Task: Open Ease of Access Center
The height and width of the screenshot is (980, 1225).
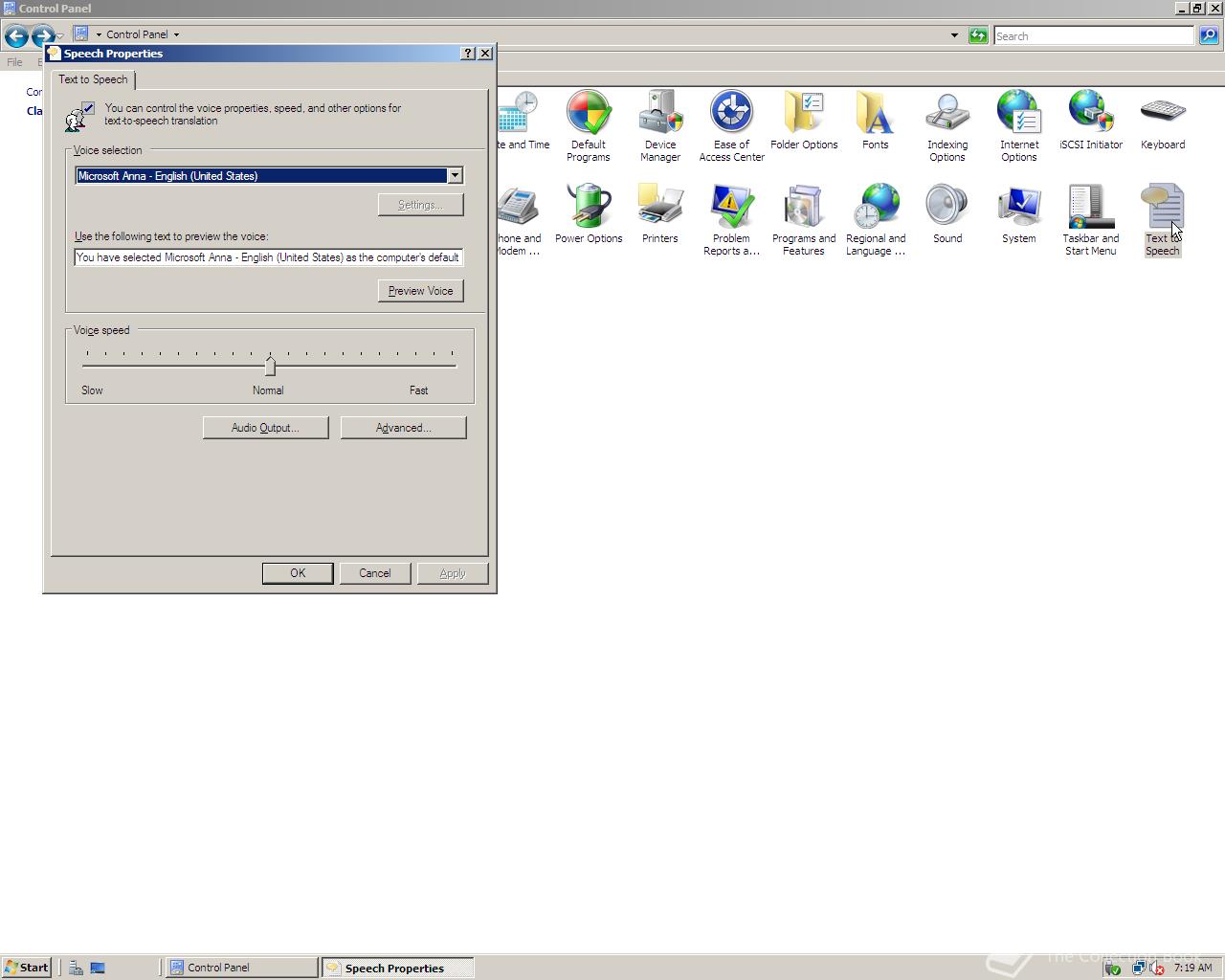Action: tap(731, 125)
